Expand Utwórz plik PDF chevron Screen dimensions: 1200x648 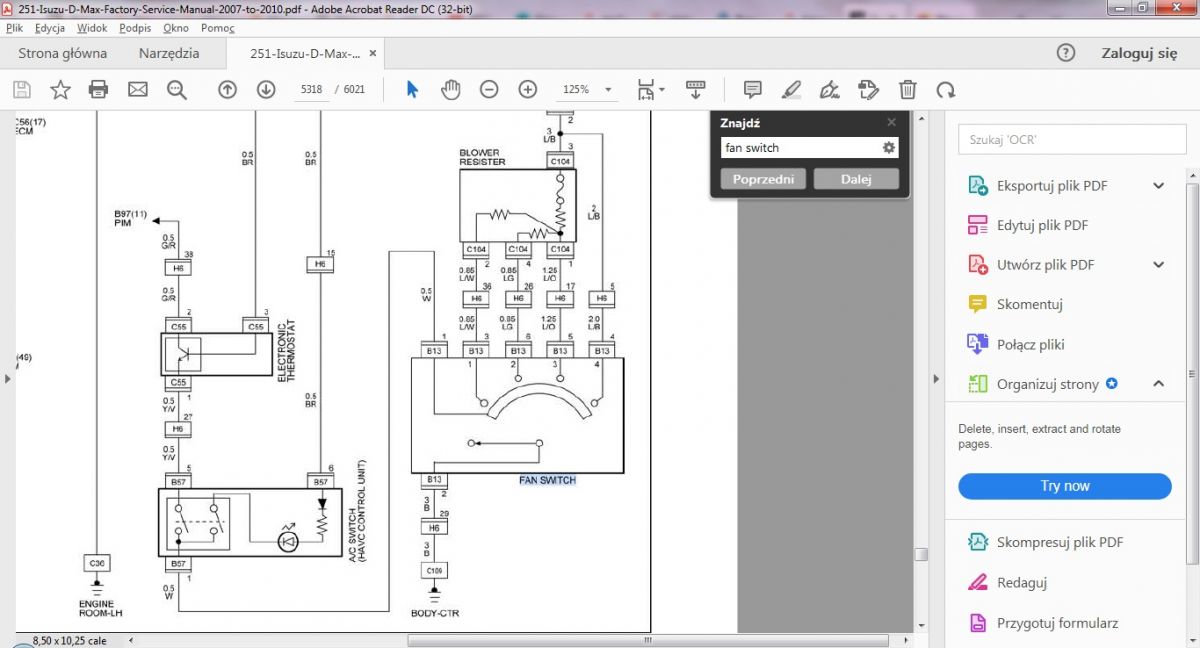click(x=1159, y=265)
